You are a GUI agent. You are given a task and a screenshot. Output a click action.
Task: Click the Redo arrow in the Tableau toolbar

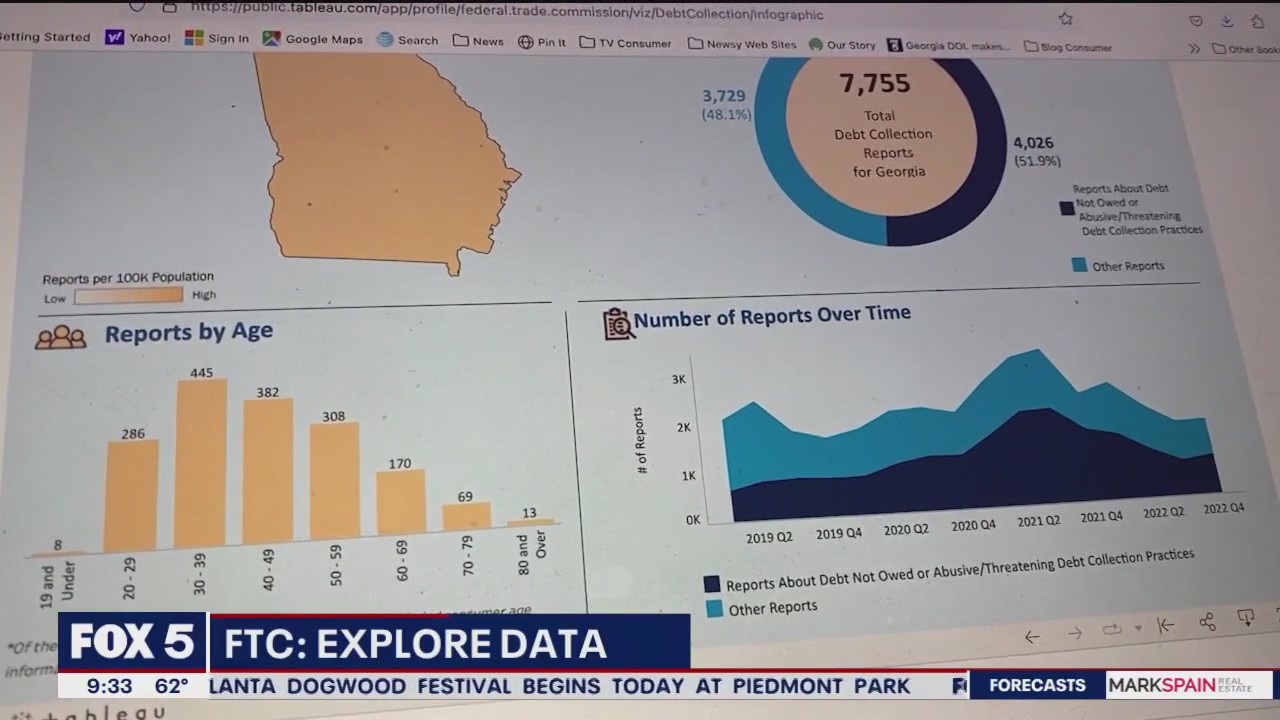[x=1075, y=634]
